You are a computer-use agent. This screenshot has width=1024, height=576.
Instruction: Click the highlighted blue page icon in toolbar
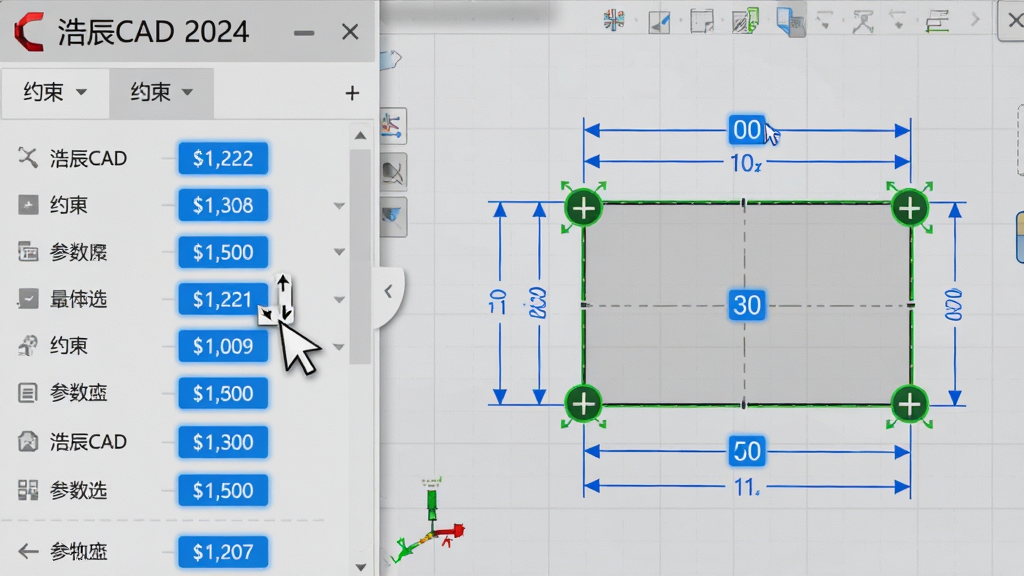click(790, 22)
